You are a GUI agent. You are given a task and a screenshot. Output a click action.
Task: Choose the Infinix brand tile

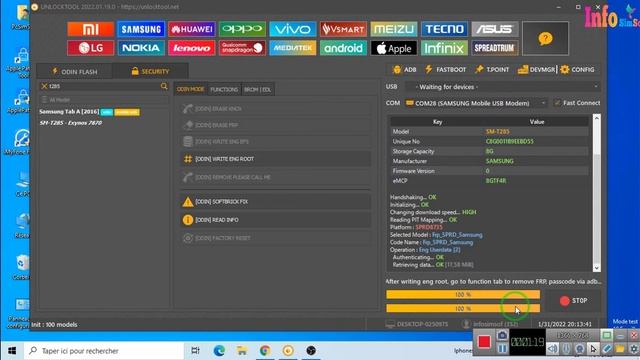coord(444,48)
